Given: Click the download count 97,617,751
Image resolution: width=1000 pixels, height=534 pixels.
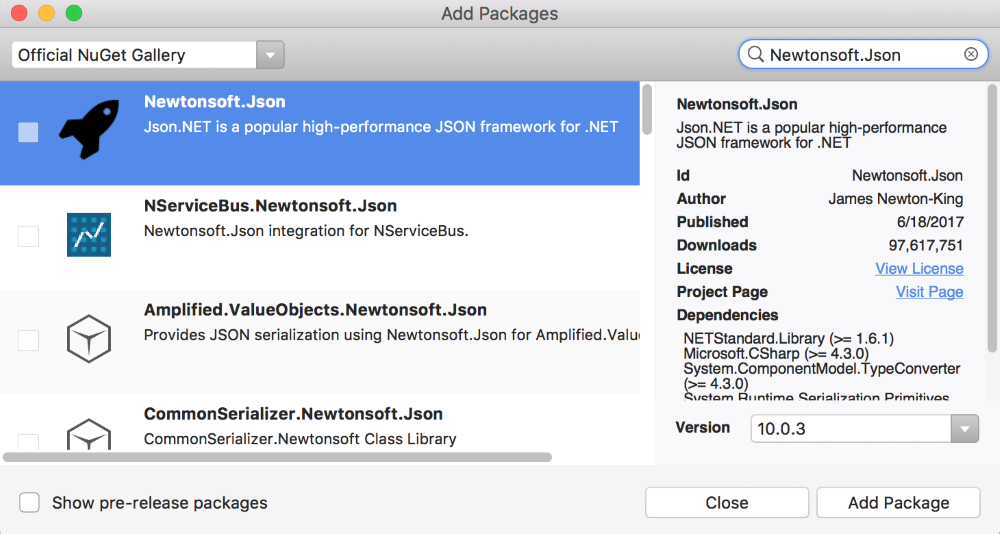Looking at the screenshot, I should click(925, 246).
